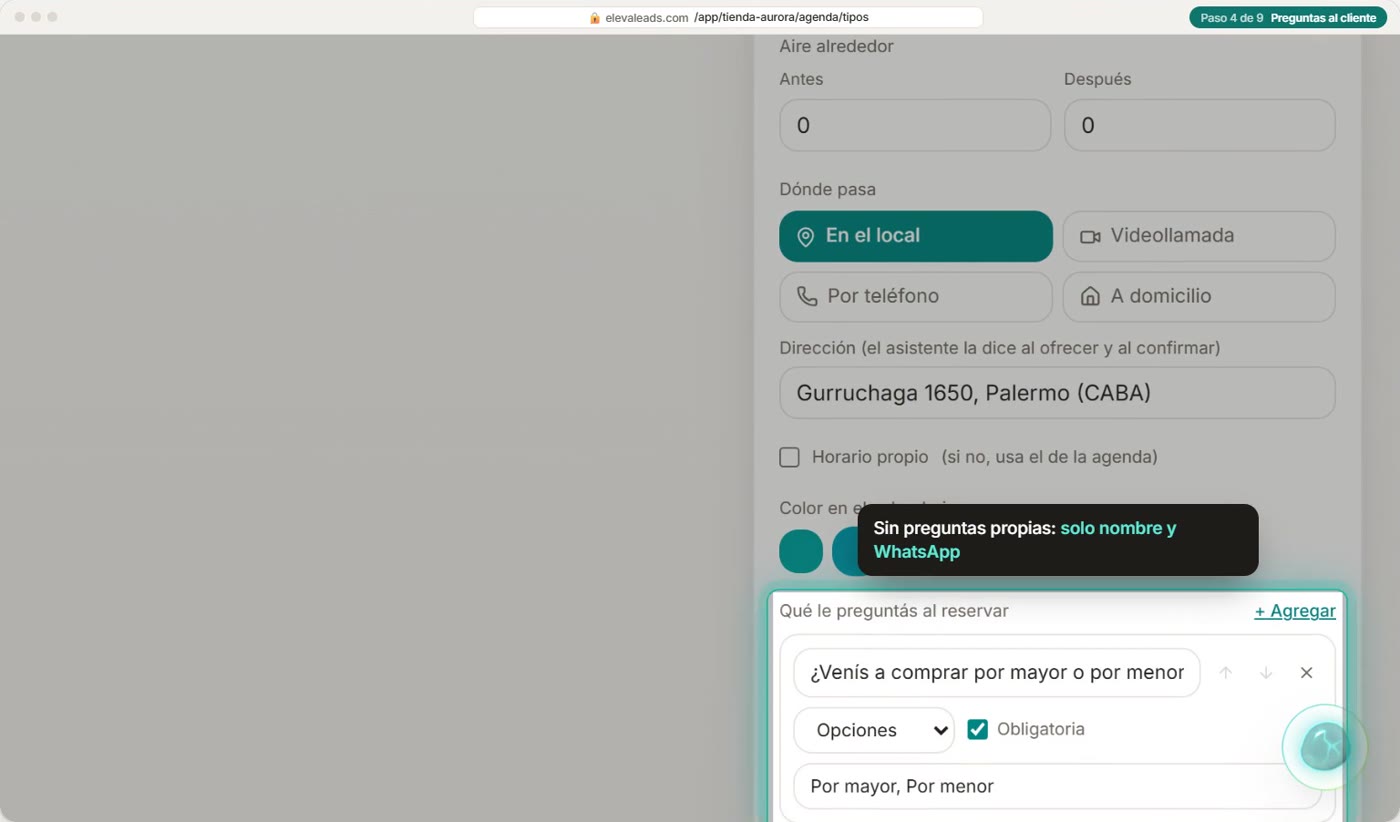
Task: Select Por teléfono as the location
Action: pos(916,297)
